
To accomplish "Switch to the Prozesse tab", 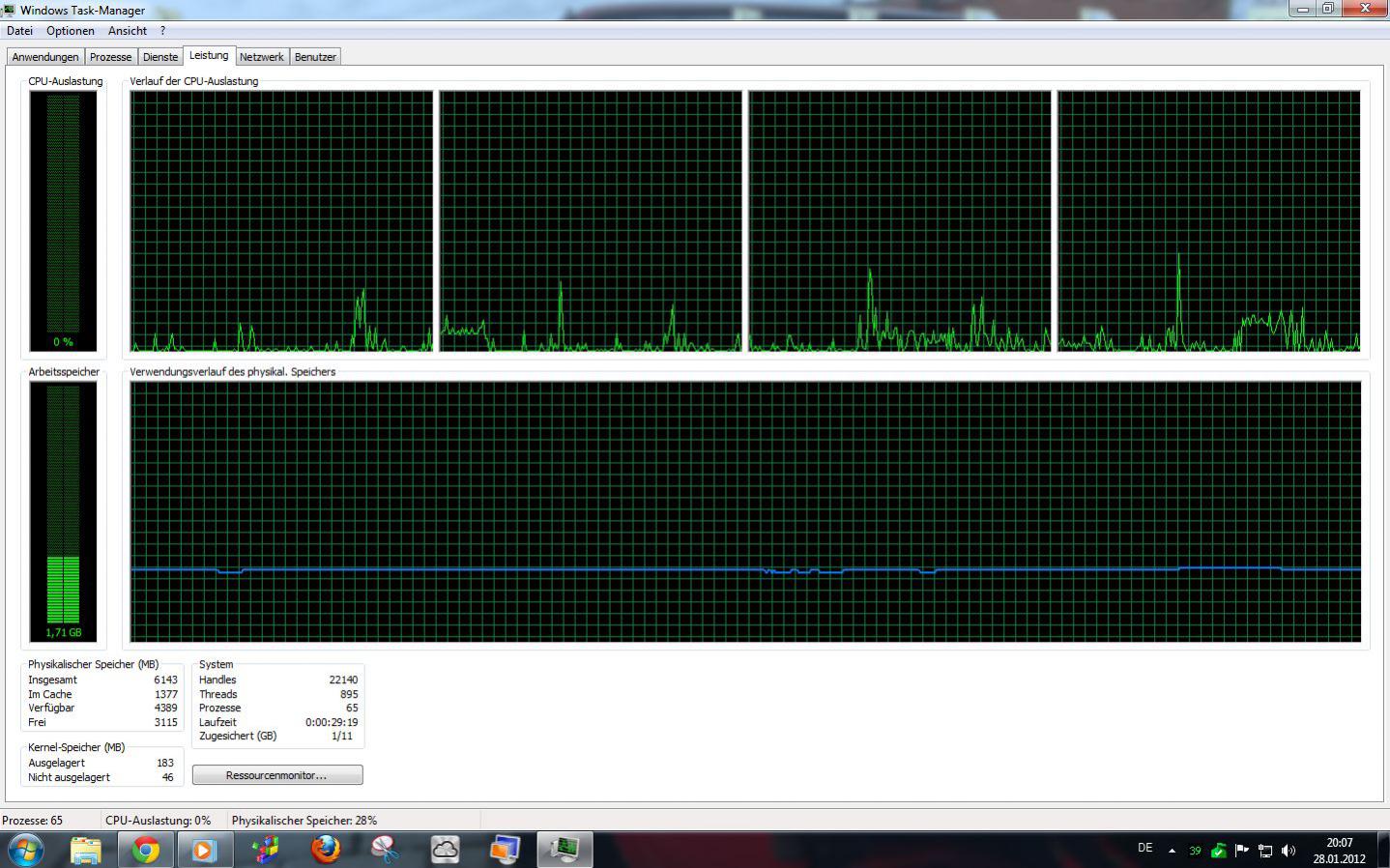I will (111, 57).
